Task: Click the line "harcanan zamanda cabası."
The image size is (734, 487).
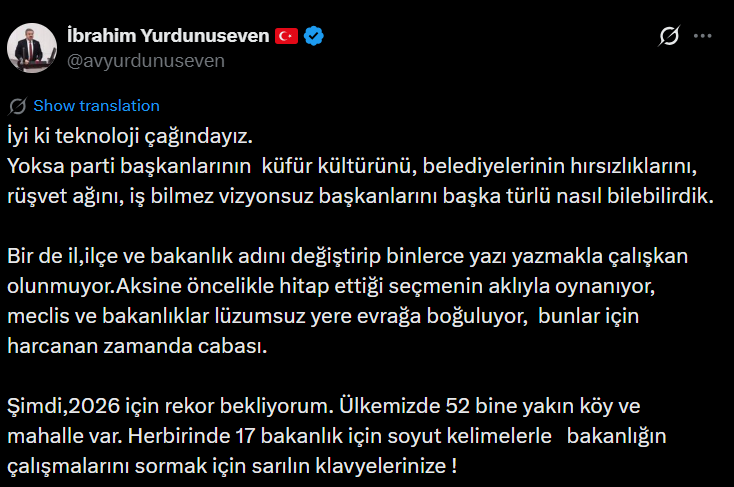Action: point(138,350)
